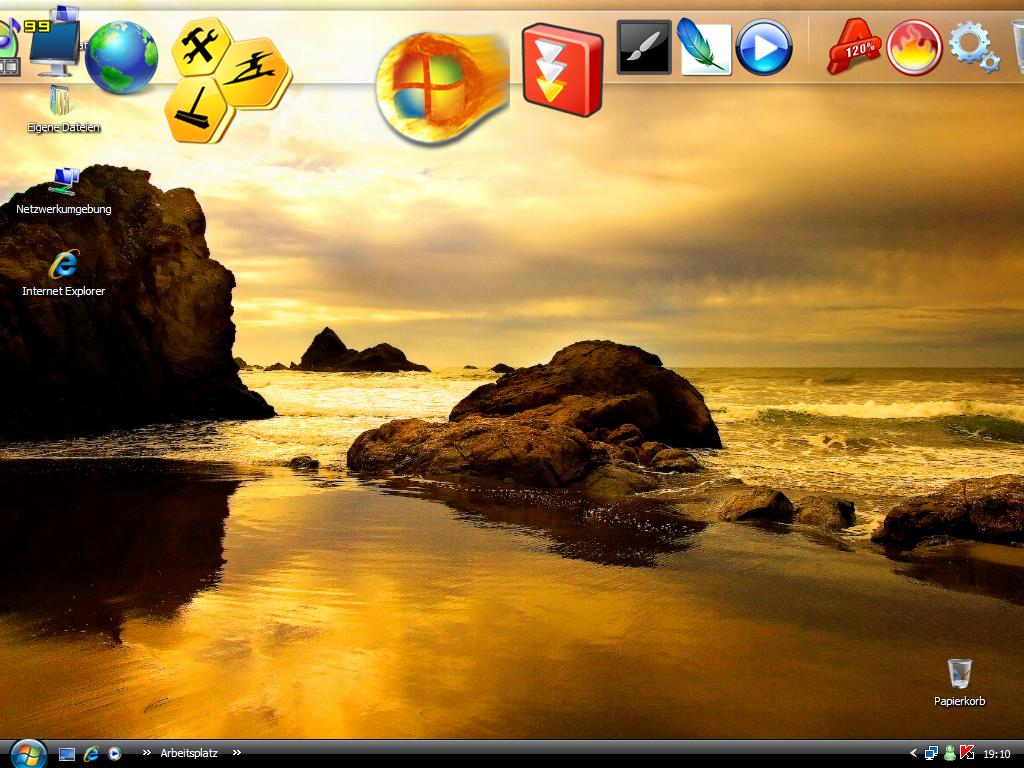Click the network connection tray icon

click(x=931, y=754)
